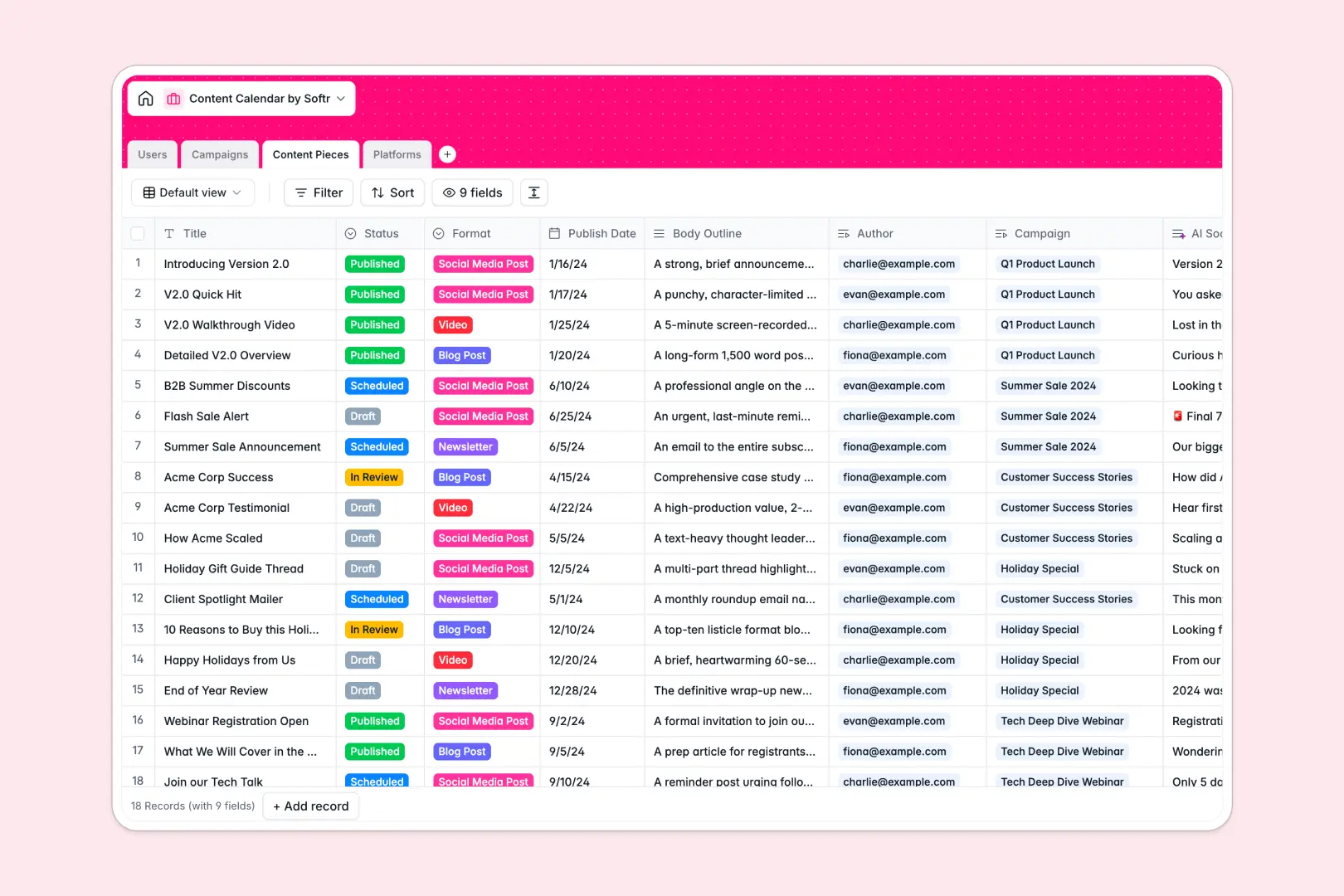Click the T text icon in Title header
Image resolution: width=1344 pixels, height=896 pixels.
pyautogui.click(x=169, y=233)
